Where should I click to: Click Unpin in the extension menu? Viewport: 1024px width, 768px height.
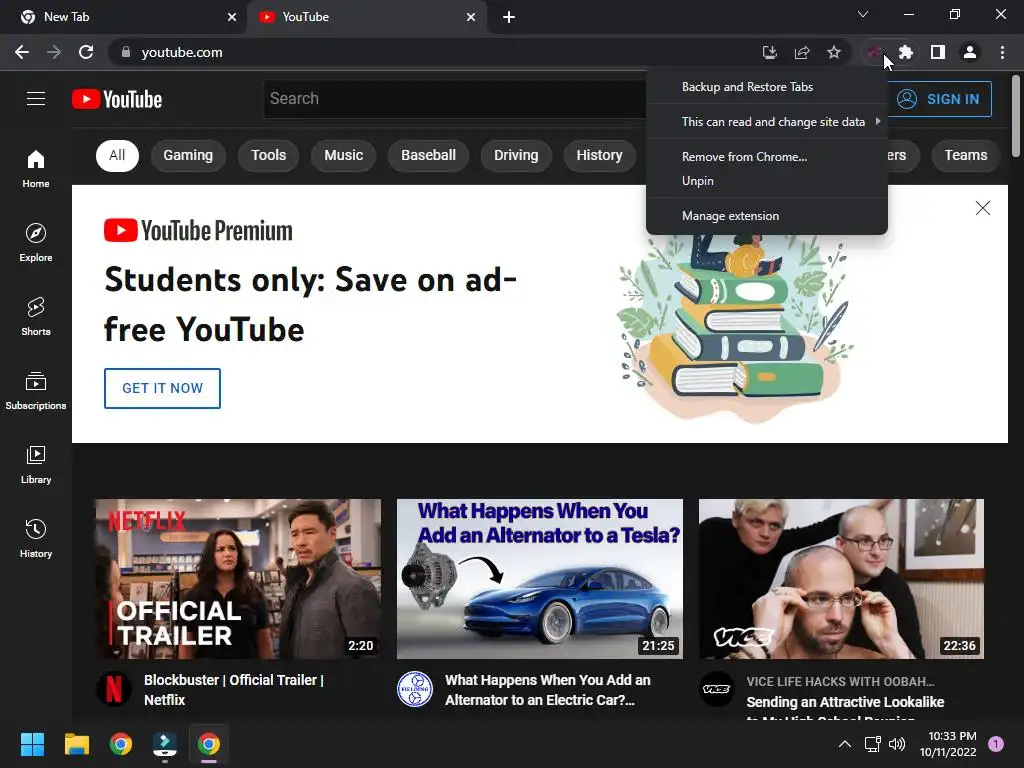coord(767,181)
